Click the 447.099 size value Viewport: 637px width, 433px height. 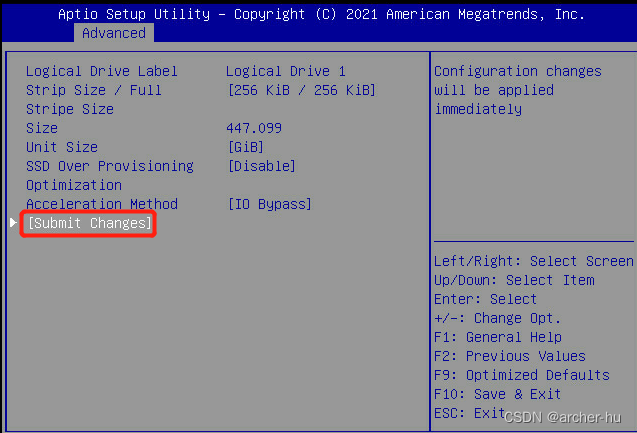tap(254, 128)
